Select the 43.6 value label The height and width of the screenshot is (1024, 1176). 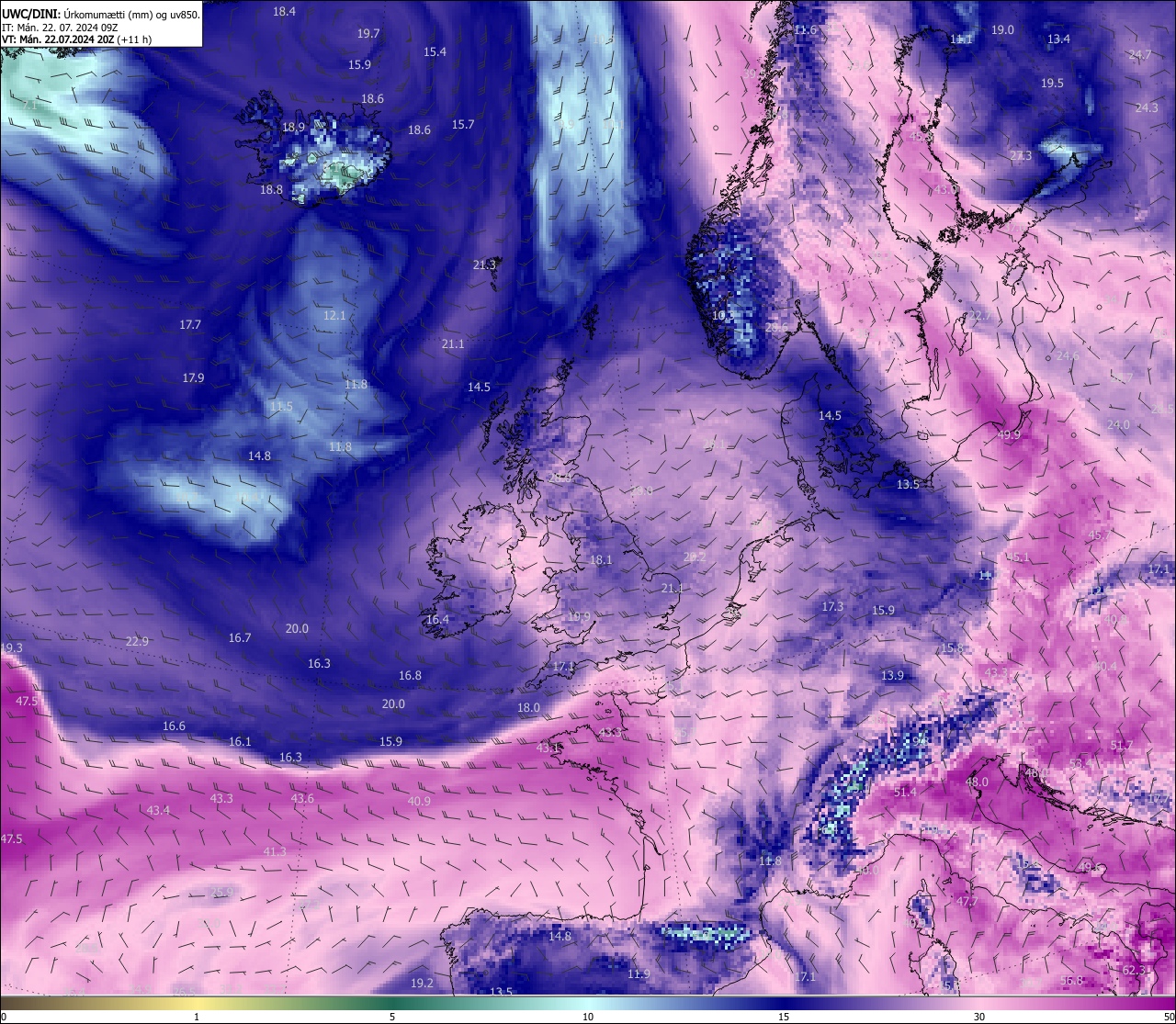pos(302,799)
